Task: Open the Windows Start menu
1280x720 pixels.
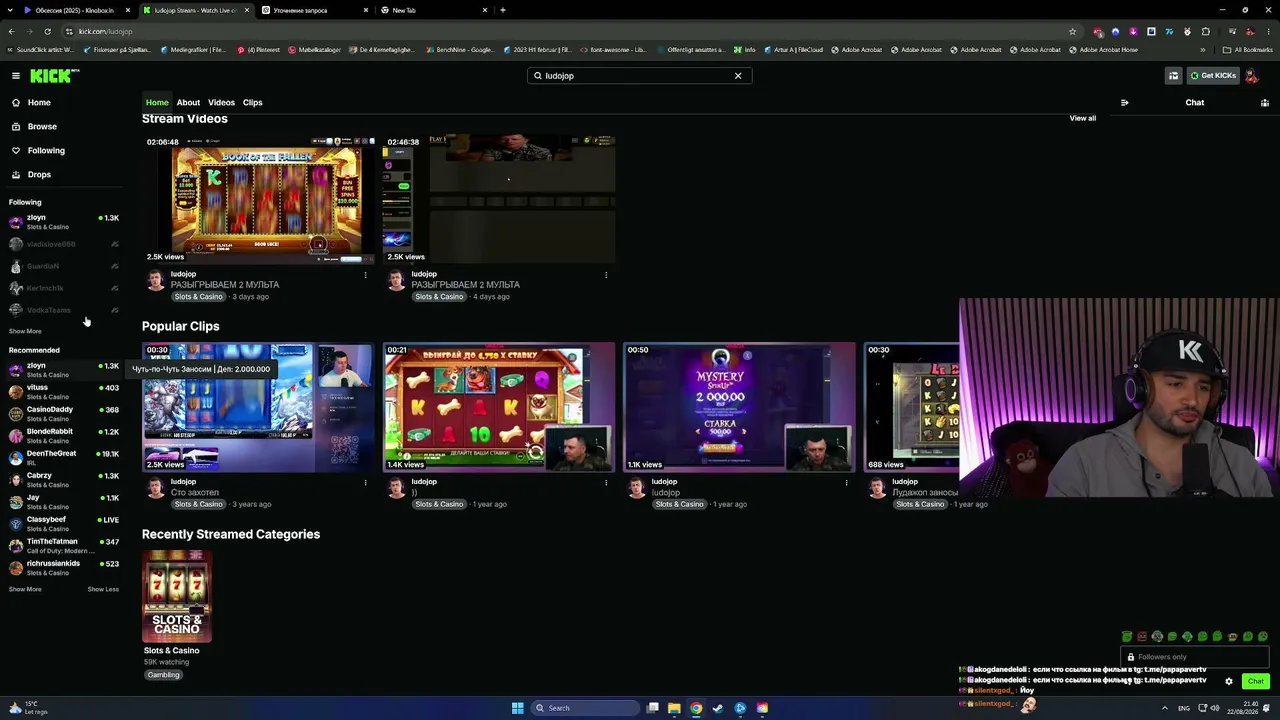Action: (518, 708)
